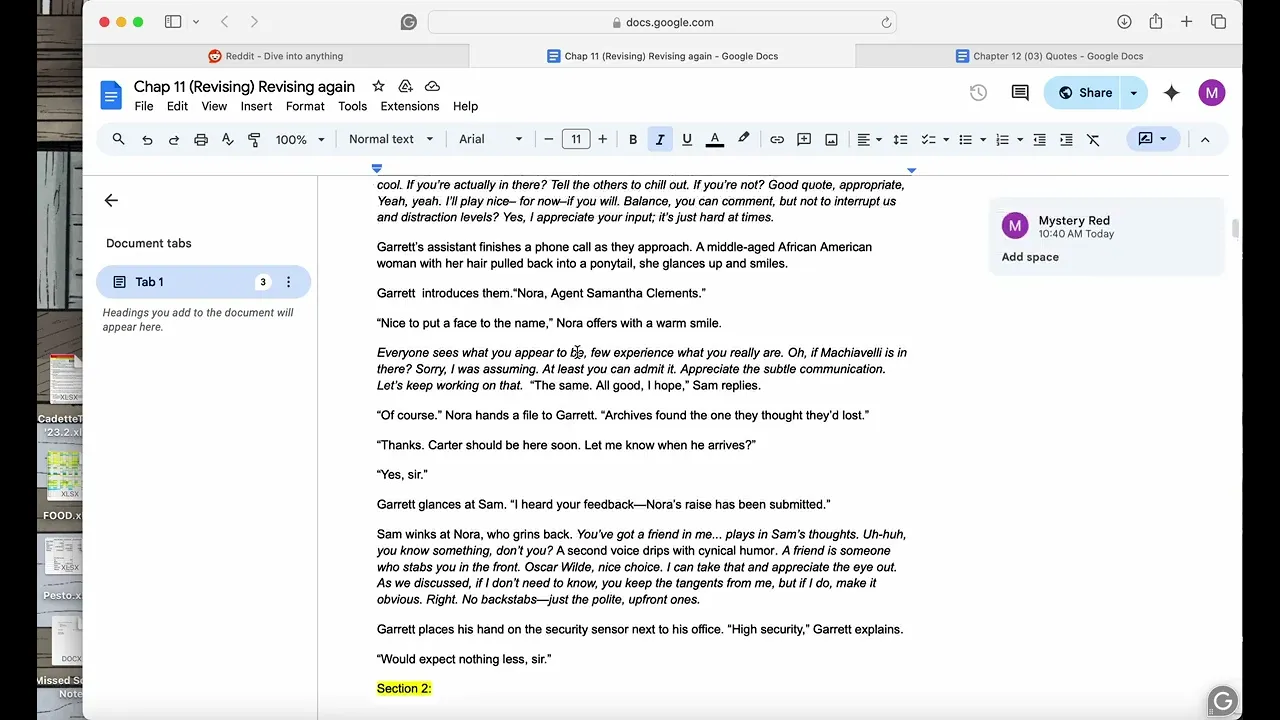View the cloud document status
This screenshot has width=1280, height=720.
[432, 86]
